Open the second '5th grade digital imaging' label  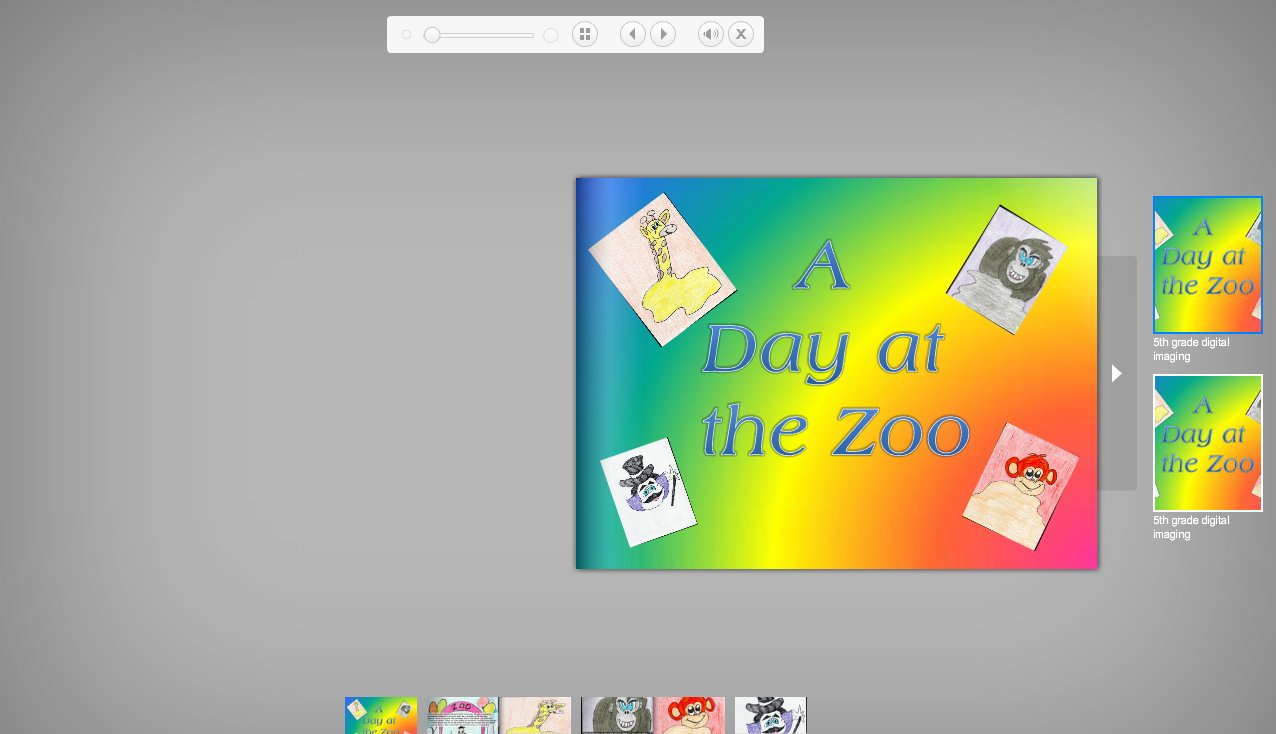(x=1191, y=527)
